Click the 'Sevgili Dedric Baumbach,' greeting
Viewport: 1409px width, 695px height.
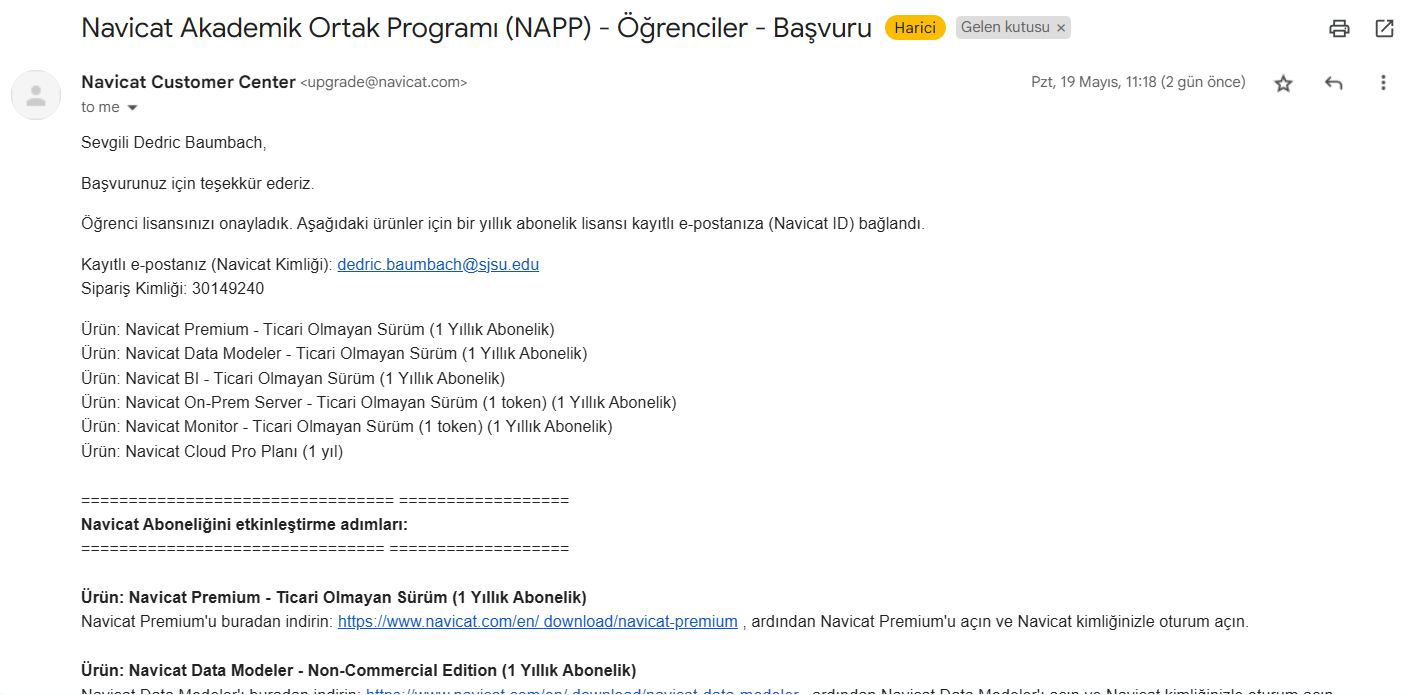pos(174,143)
